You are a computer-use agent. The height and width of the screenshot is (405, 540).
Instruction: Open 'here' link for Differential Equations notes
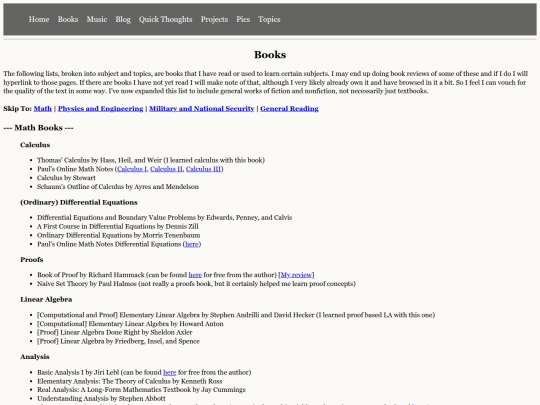point(192,244)
